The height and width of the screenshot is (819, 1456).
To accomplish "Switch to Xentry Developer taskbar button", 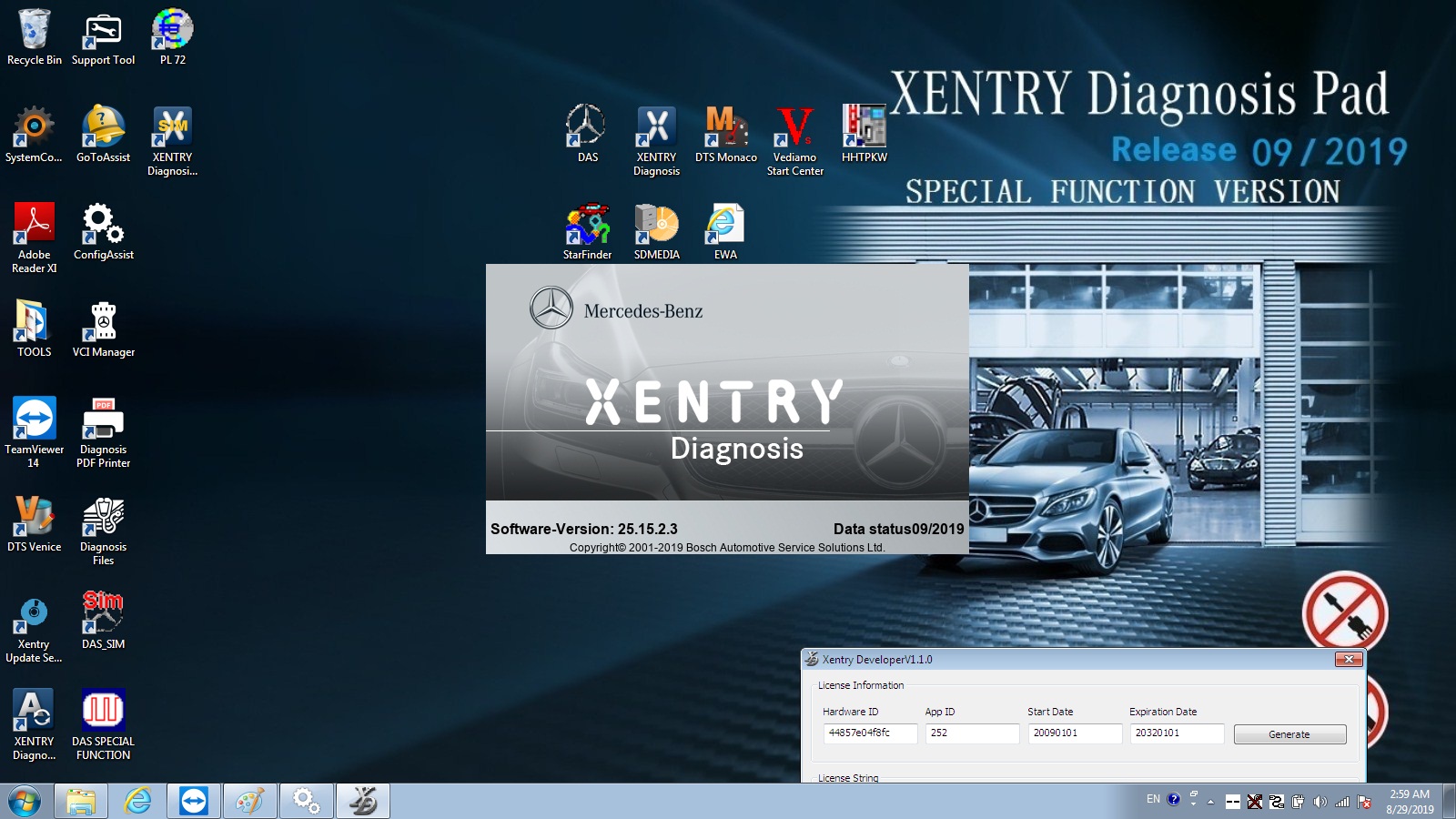I will tap(363, 802).
